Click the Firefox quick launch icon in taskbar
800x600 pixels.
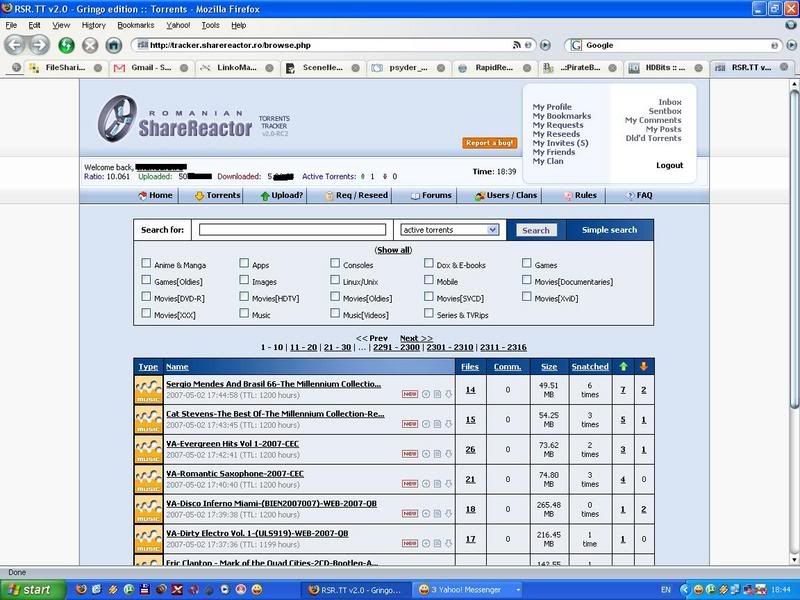tap(81, 590)
